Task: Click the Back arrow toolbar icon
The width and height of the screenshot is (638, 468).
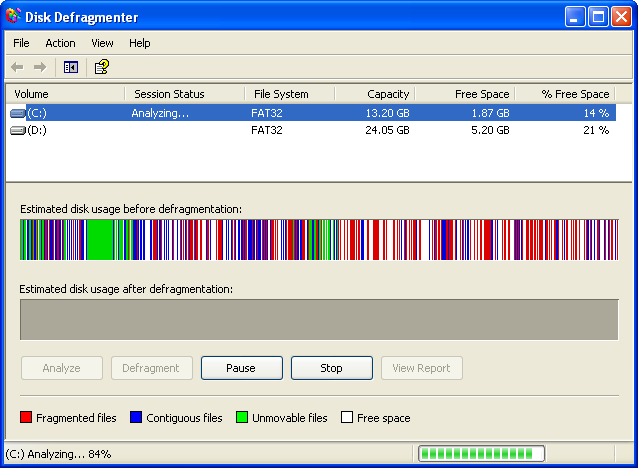Action: click(x=17, y=67)
